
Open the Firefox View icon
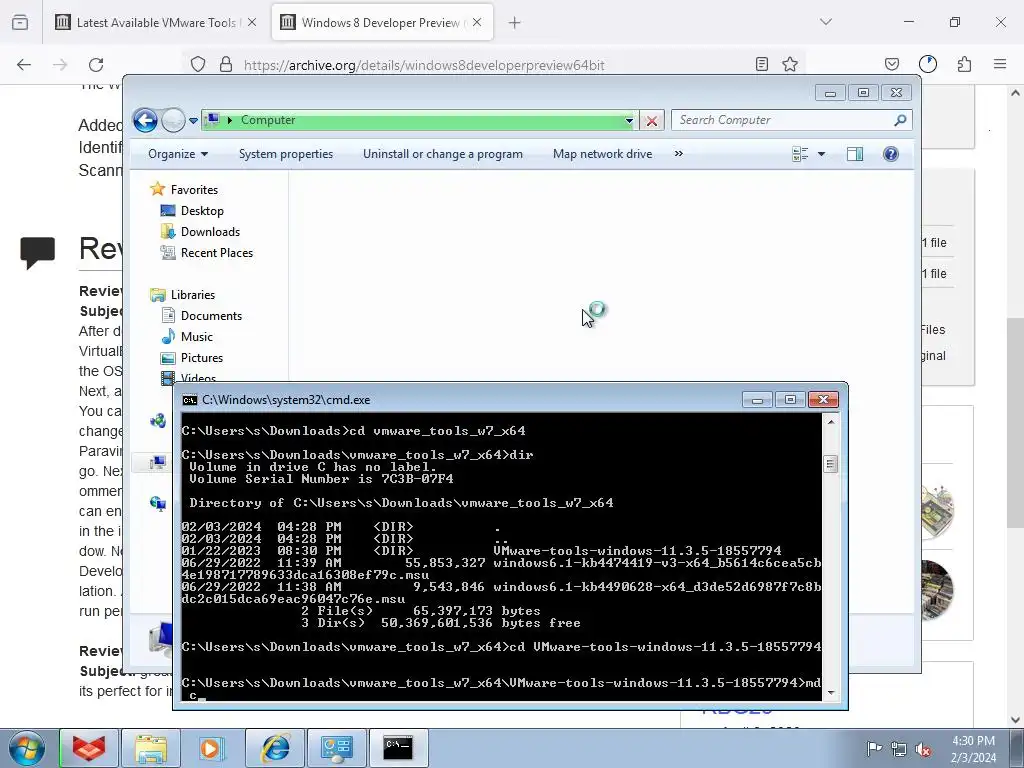pyautogui.click(x=20, y=22)
